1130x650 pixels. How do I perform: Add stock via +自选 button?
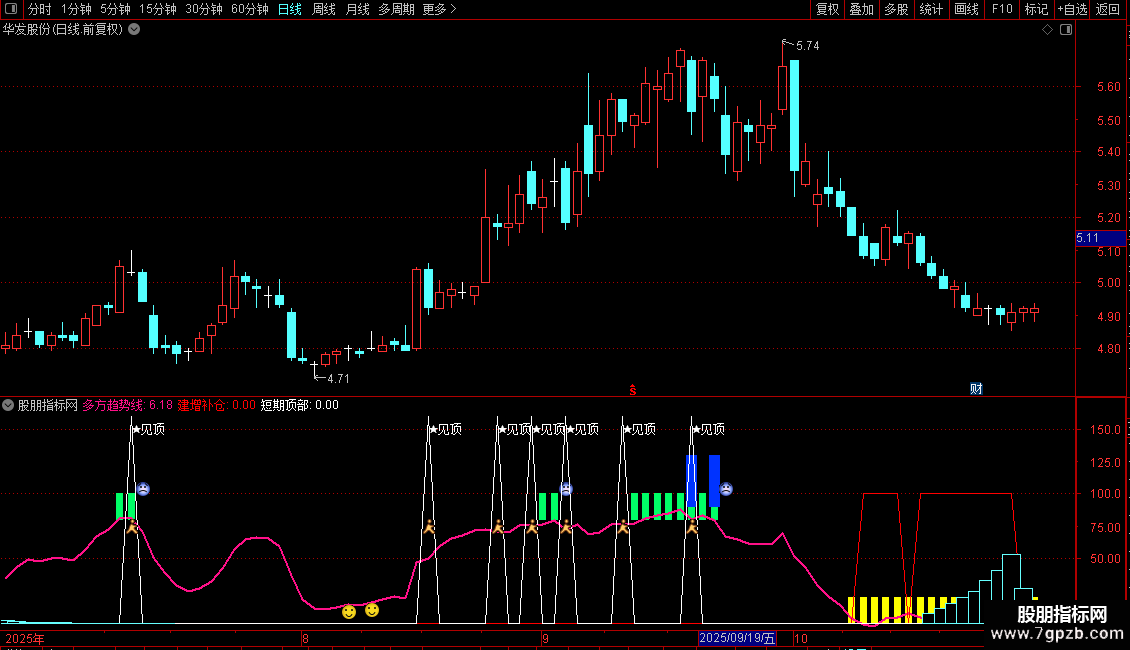tap(1072, 9)
